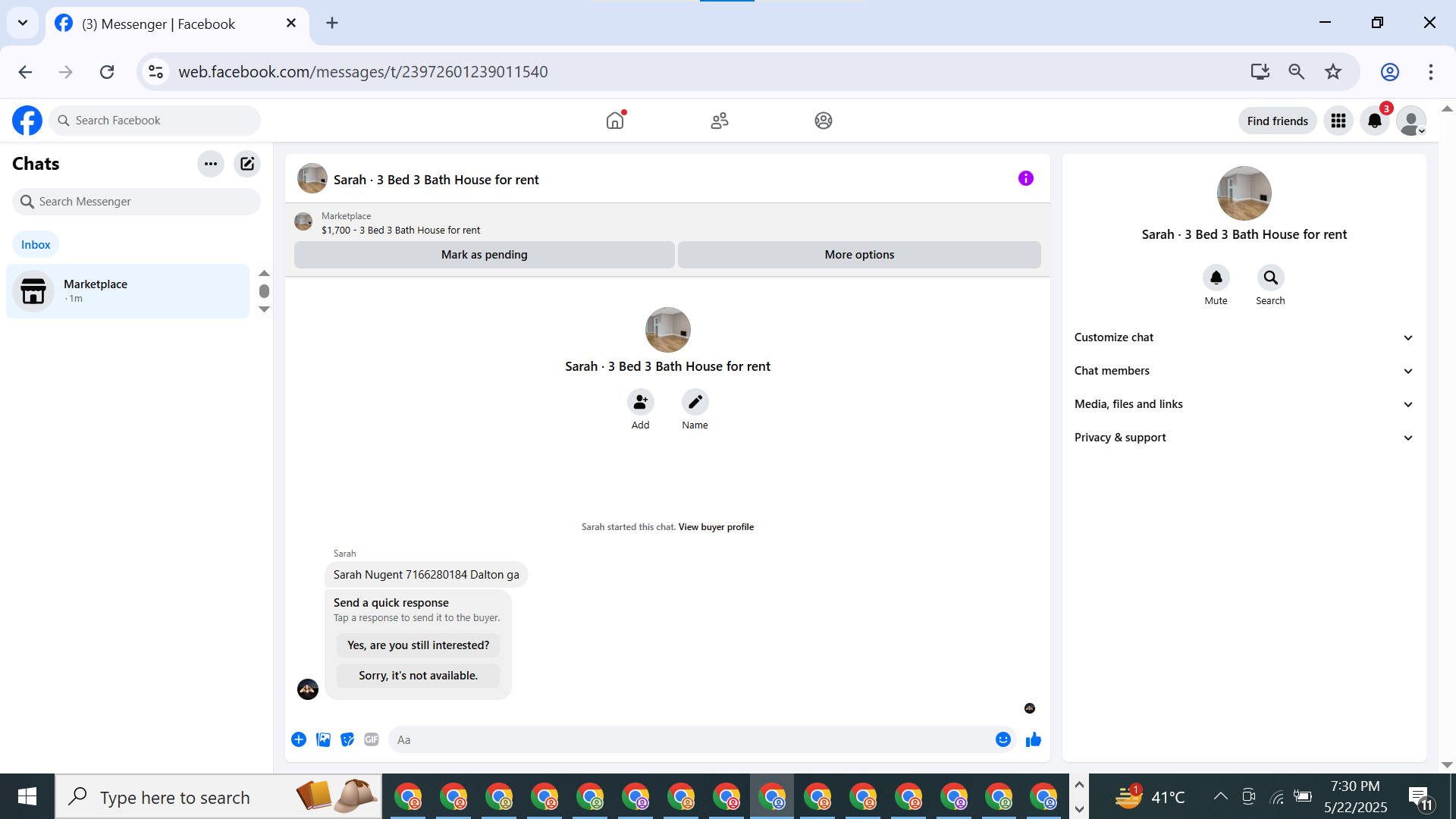The image size is (1456, 819).
Task: Expand Customize chat section
Action: [1244, 337]
